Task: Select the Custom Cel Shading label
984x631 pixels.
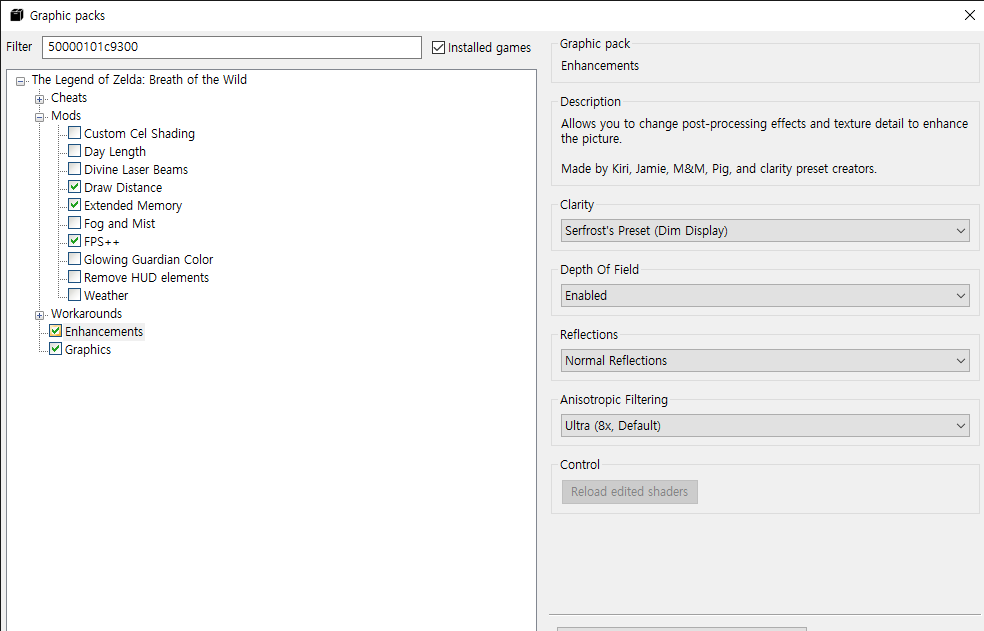Action: (139, 134)
